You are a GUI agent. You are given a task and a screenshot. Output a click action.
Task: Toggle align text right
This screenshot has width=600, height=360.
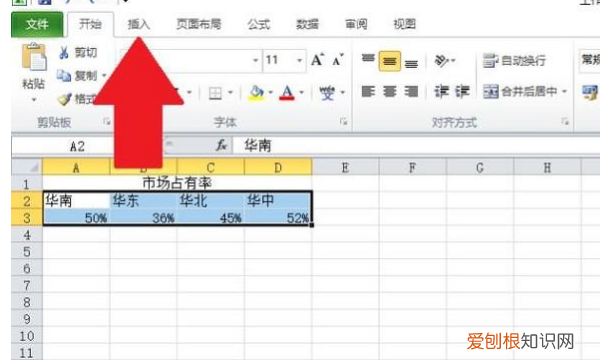(411, 92)
